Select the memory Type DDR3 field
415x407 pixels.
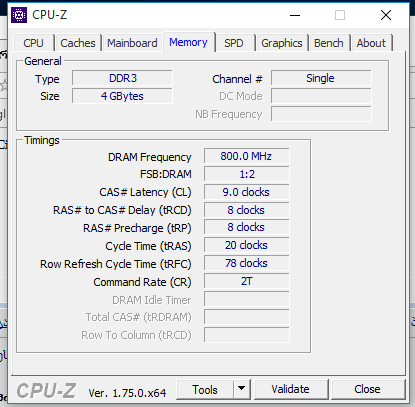(x=122, y=78)
